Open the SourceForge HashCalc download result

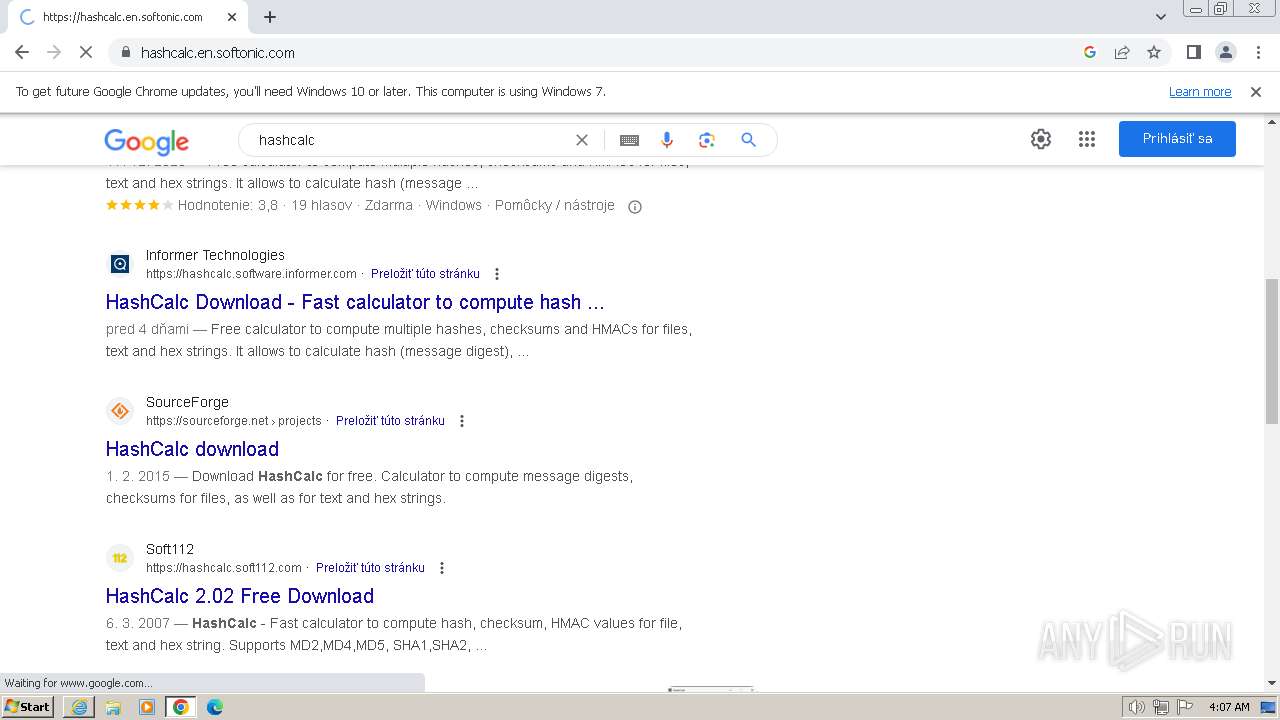(192, 449)
